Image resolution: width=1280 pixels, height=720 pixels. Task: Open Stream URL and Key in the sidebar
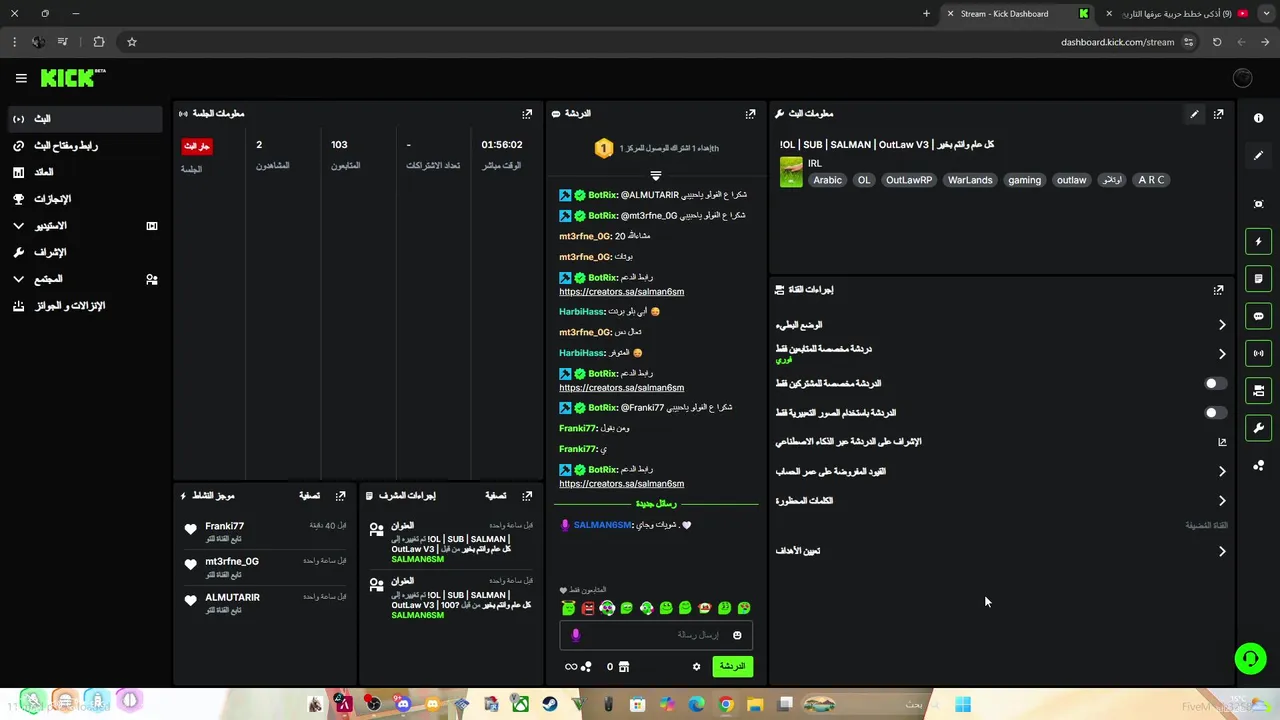pos(84,146)
